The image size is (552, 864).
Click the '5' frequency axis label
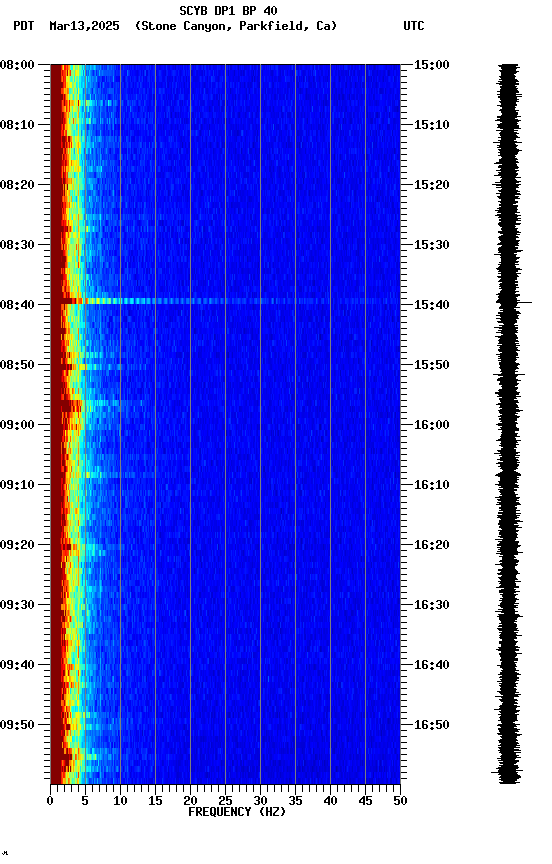[85, 802]
